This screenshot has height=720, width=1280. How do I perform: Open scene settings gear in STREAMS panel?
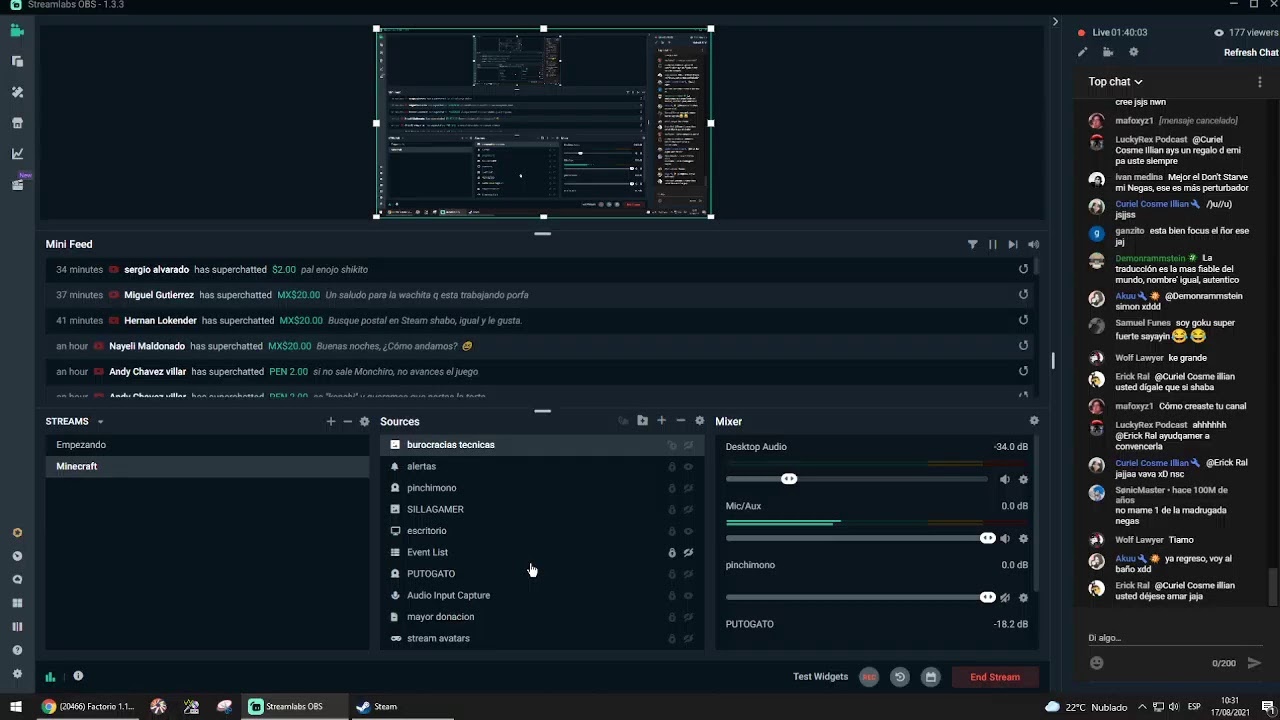364,421
